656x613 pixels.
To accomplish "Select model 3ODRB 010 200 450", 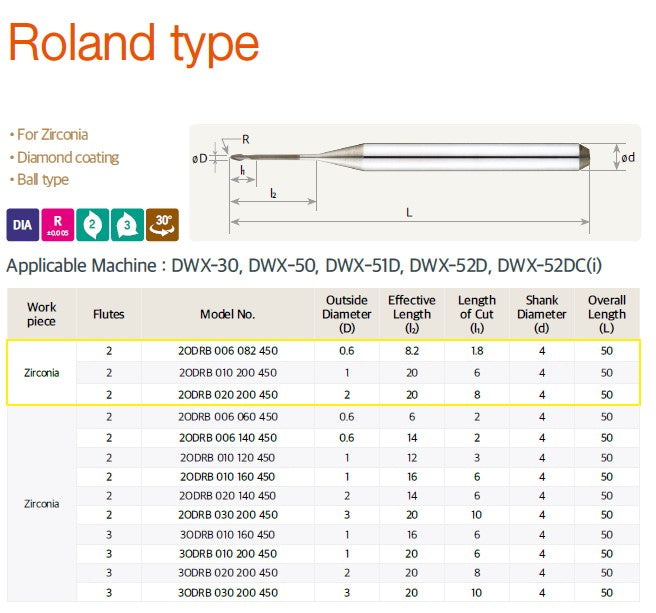I will (228, 554).
